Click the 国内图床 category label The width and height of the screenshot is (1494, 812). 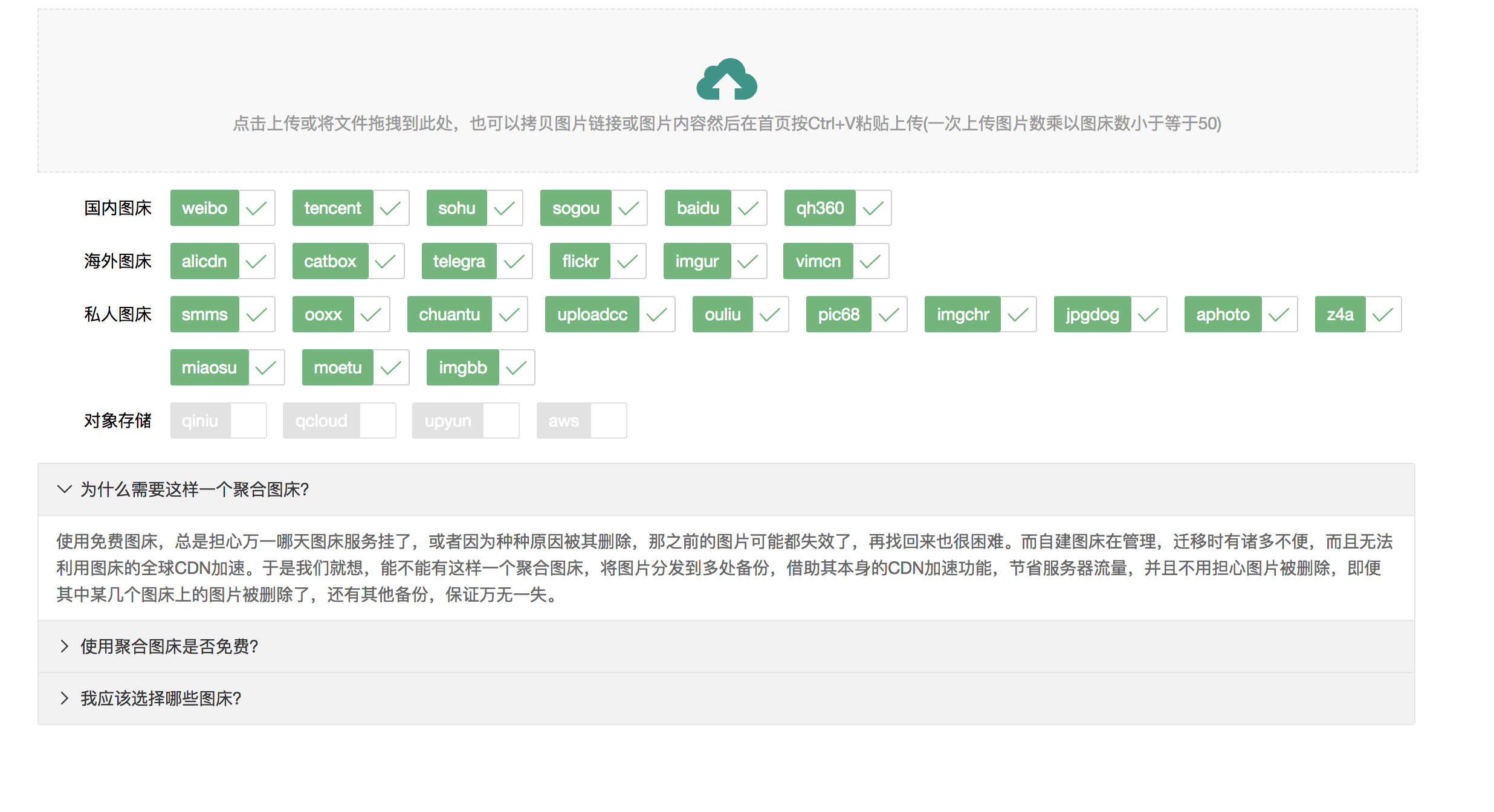coord(117,208)
